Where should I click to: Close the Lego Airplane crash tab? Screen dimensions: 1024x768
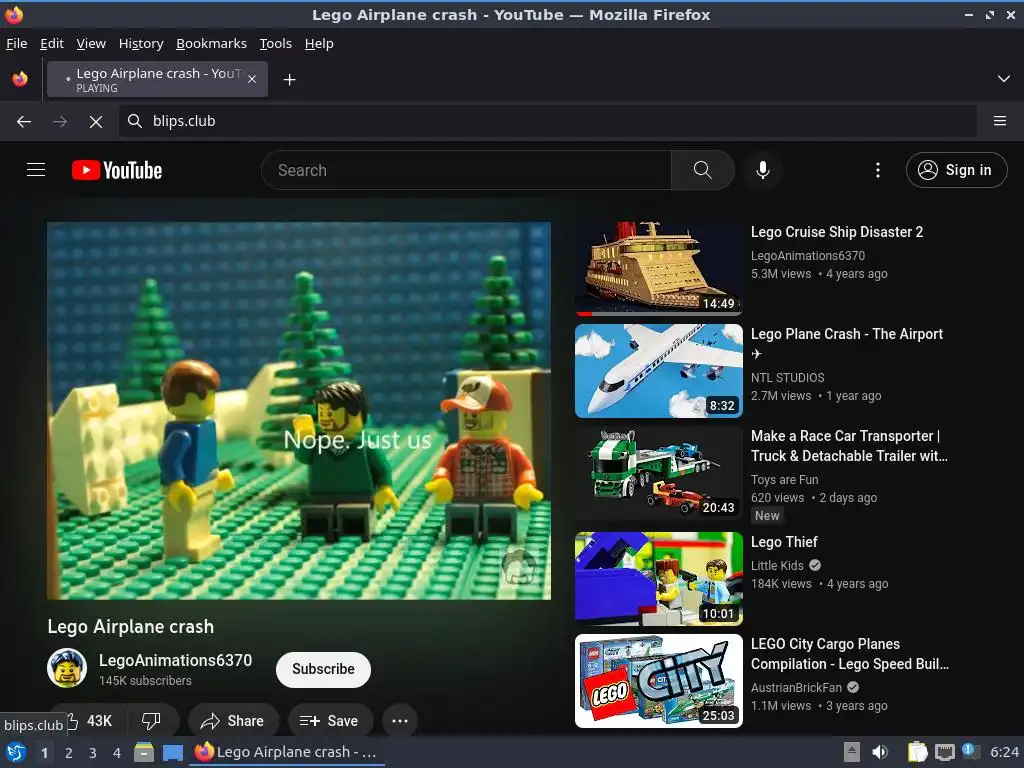252,79
